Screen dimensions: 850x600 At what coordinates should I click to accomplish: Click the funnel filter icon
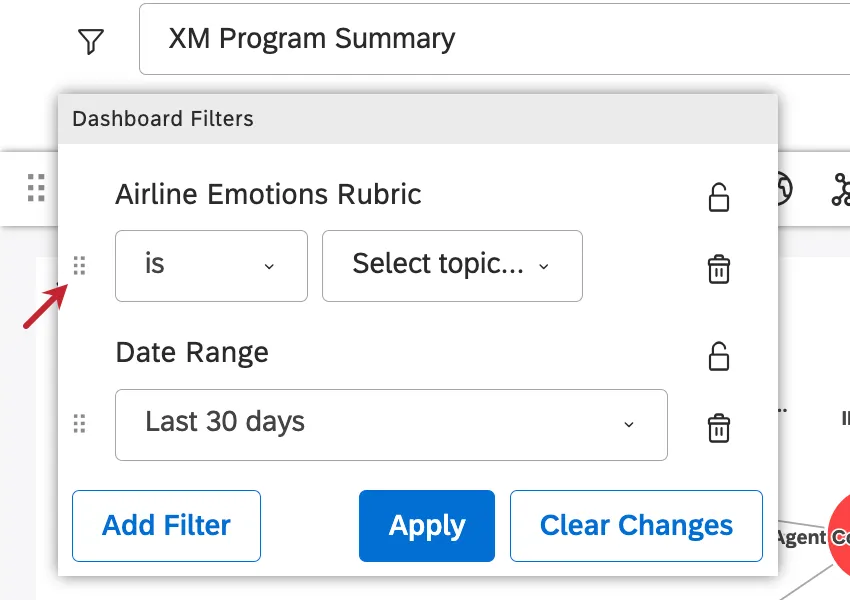coord(91,41)
